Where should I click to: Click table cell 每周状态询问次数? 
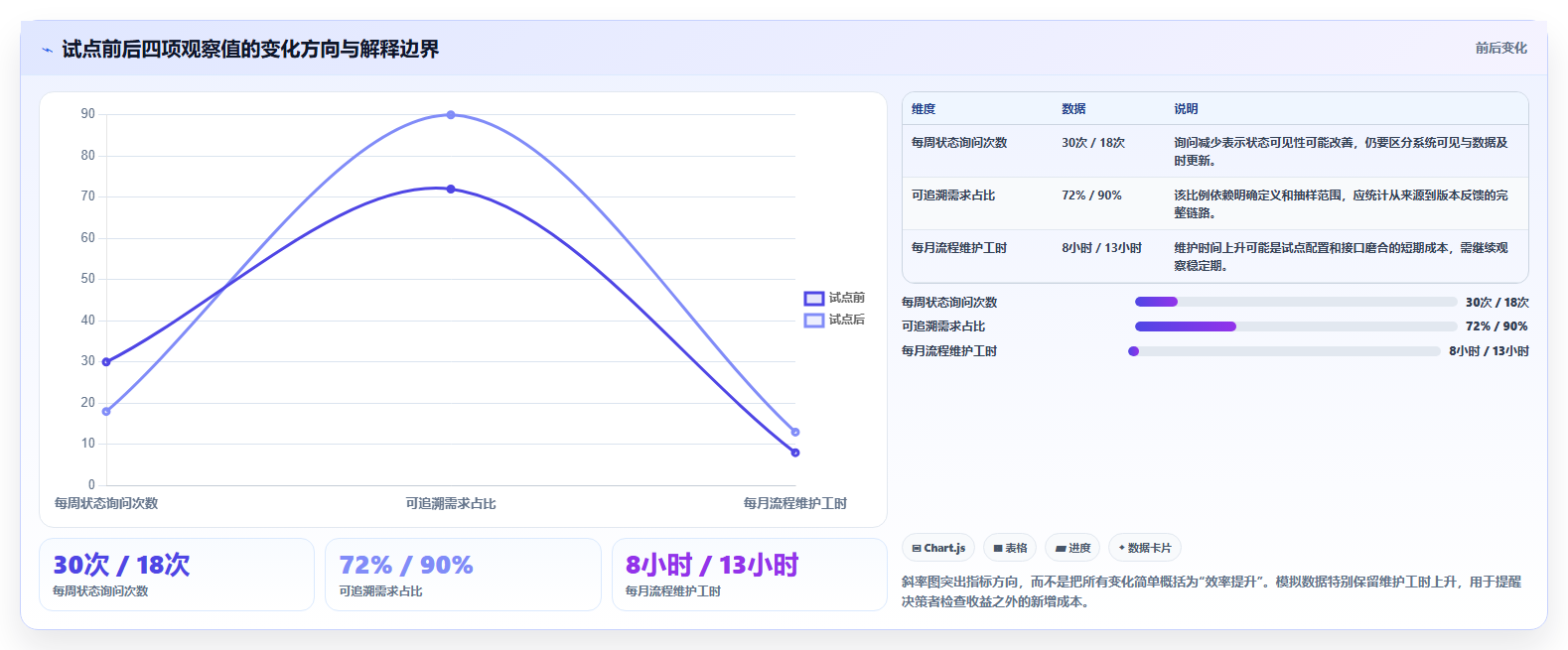(959, 143)
